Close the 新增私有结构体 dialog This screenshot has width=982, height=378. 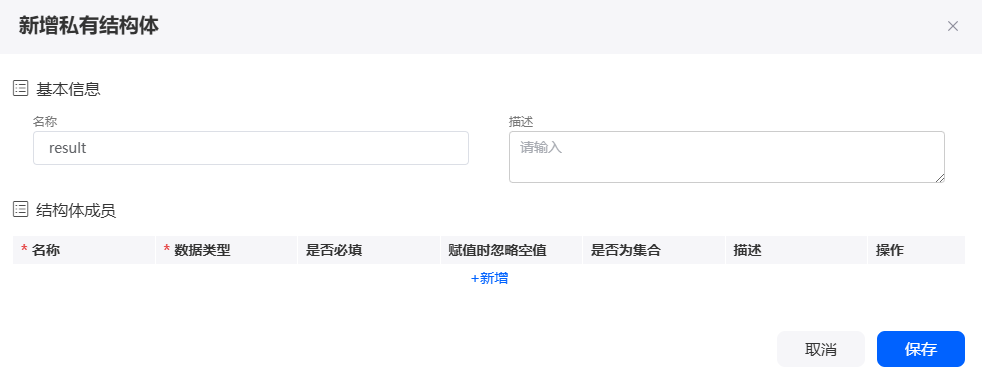click(953, 26)
